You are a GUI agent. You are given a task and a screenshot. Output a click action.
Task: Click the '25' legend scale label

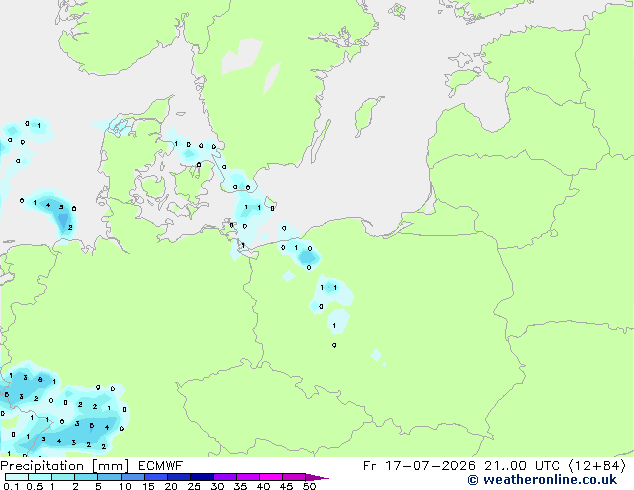(x=194, y=486)
